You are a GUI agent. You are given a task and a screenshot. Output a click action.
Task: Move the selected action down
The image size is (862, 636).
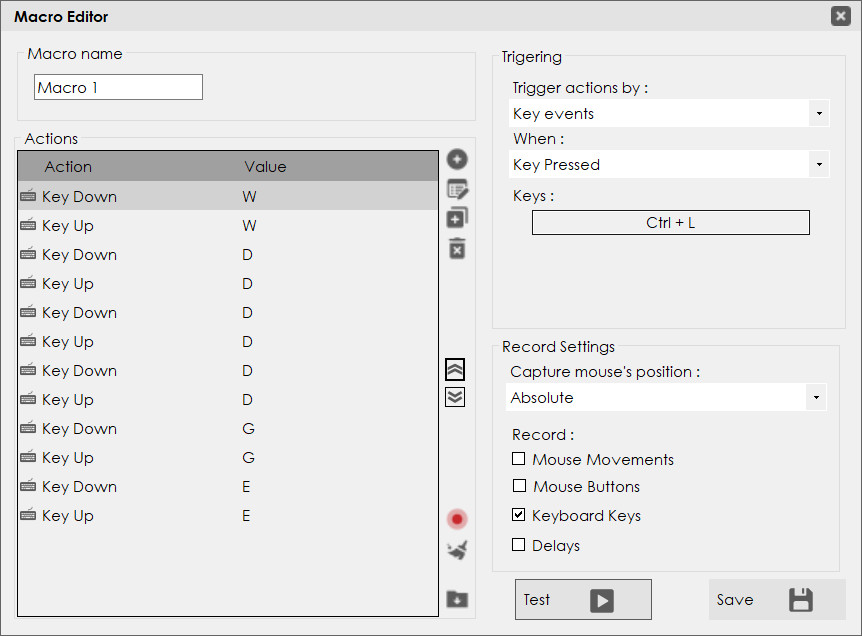coord(455,397)
